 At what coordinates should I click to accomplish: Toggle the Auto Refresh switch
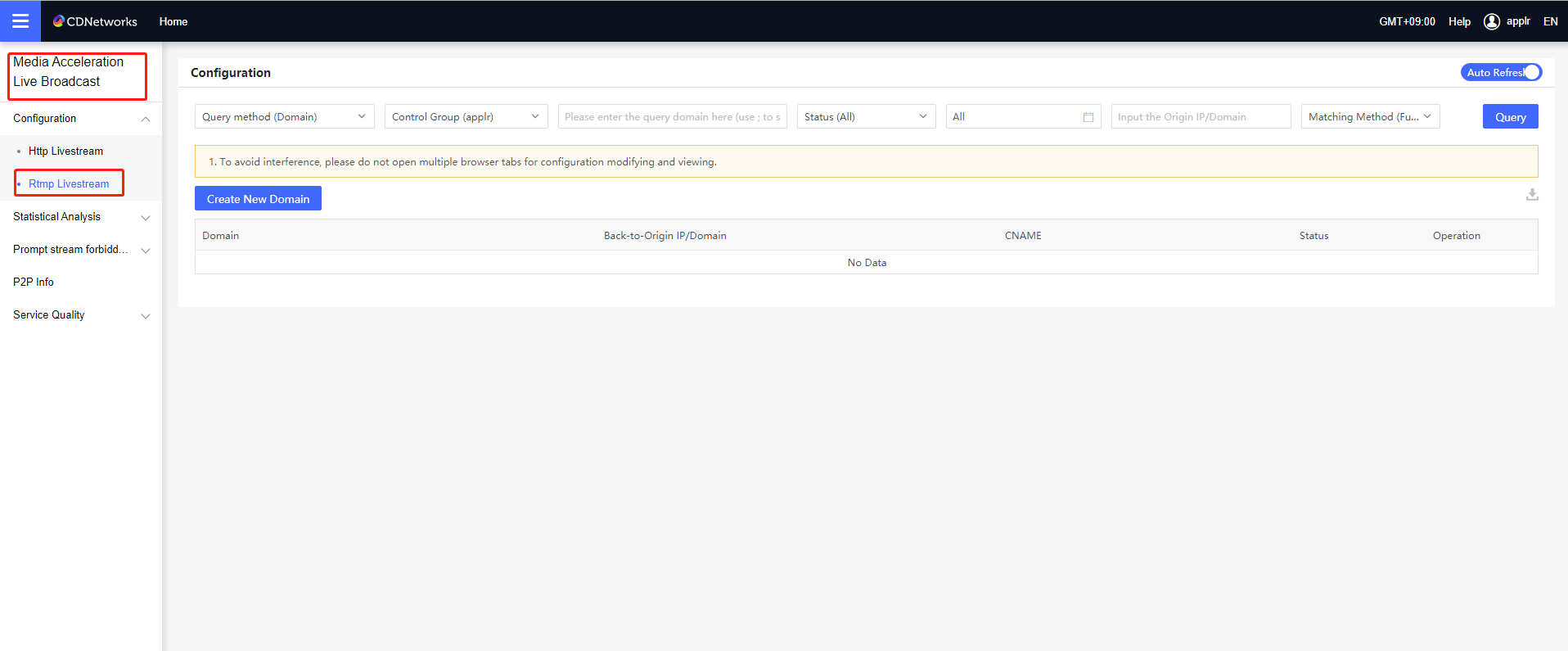click(x=1501, y=72)
